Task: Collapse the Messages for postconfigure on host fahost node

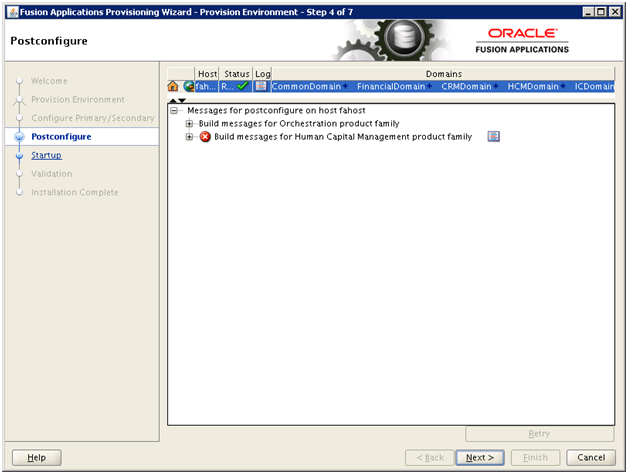Action: click(x=174, y=111)
